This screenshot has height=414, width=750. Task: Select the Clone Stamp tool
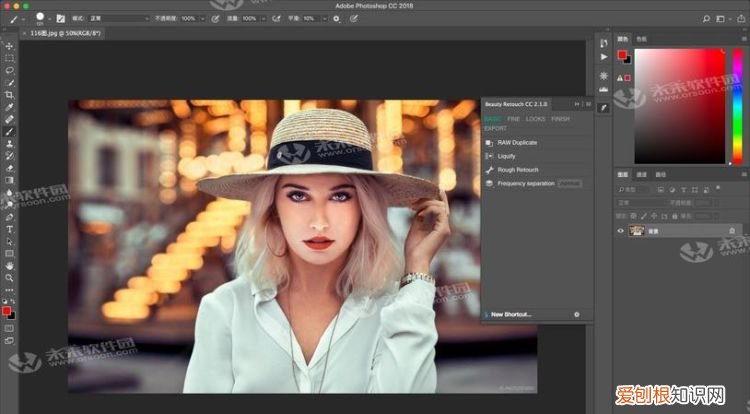coord(10,144)
